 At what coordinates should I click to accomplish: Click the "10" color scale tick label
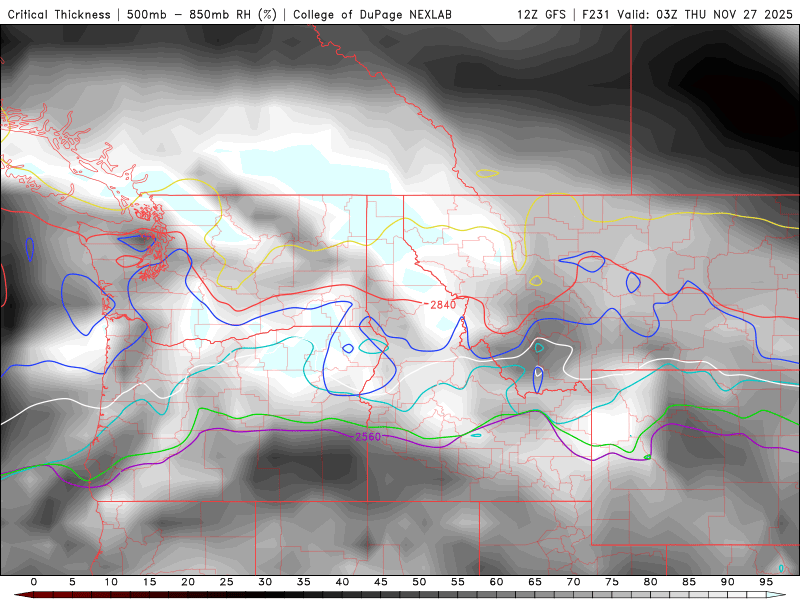tap(111, 582)
